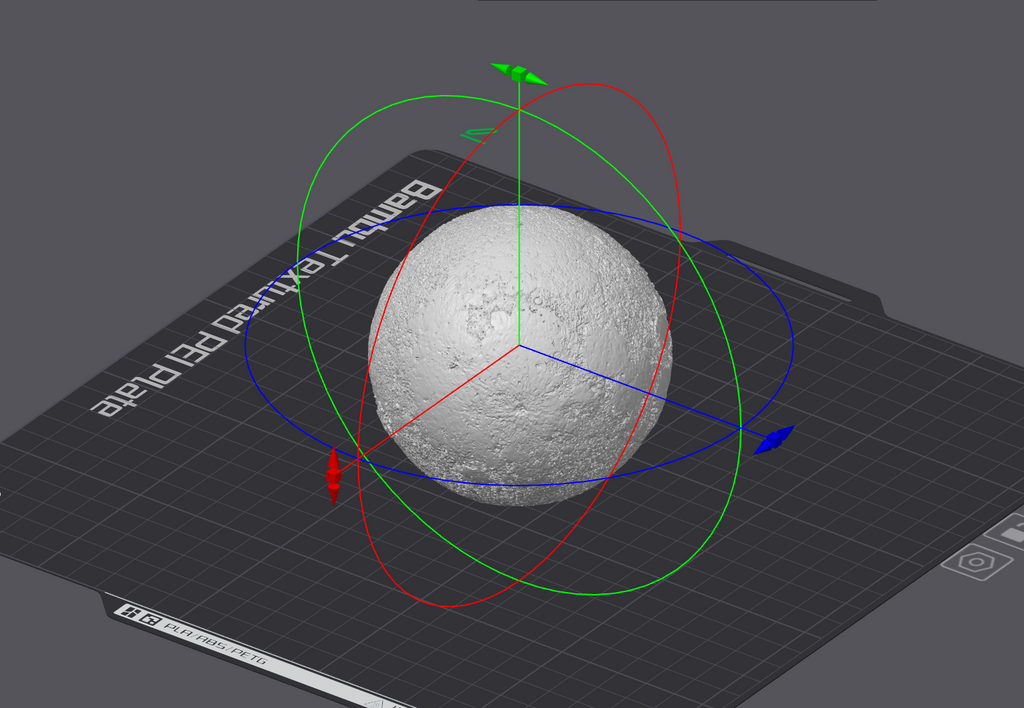Select the moon sphere model
The height and width of the screenshot is (708, 1024).
[520, 355]
